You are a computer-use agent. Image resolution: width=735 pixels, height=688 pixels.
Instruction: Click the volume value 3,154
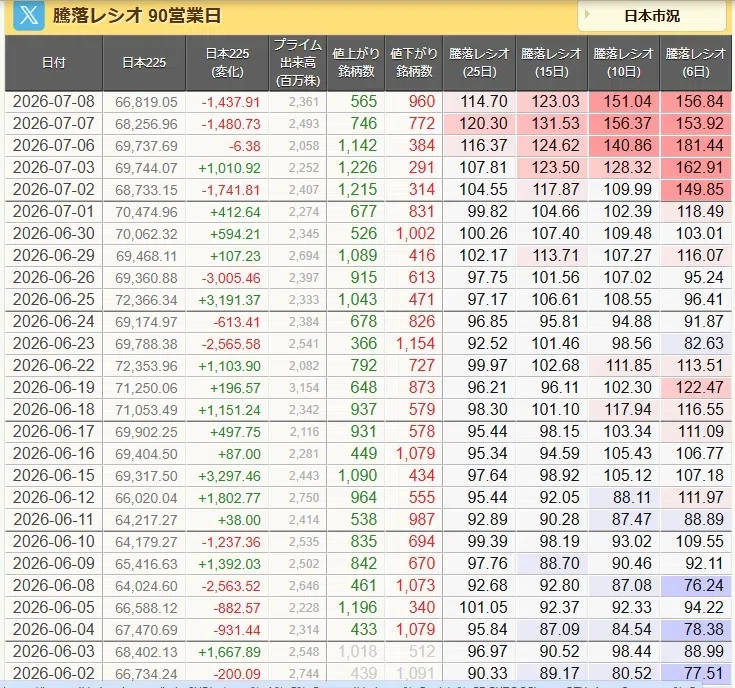pyautogui.click(x=304, y=388)
